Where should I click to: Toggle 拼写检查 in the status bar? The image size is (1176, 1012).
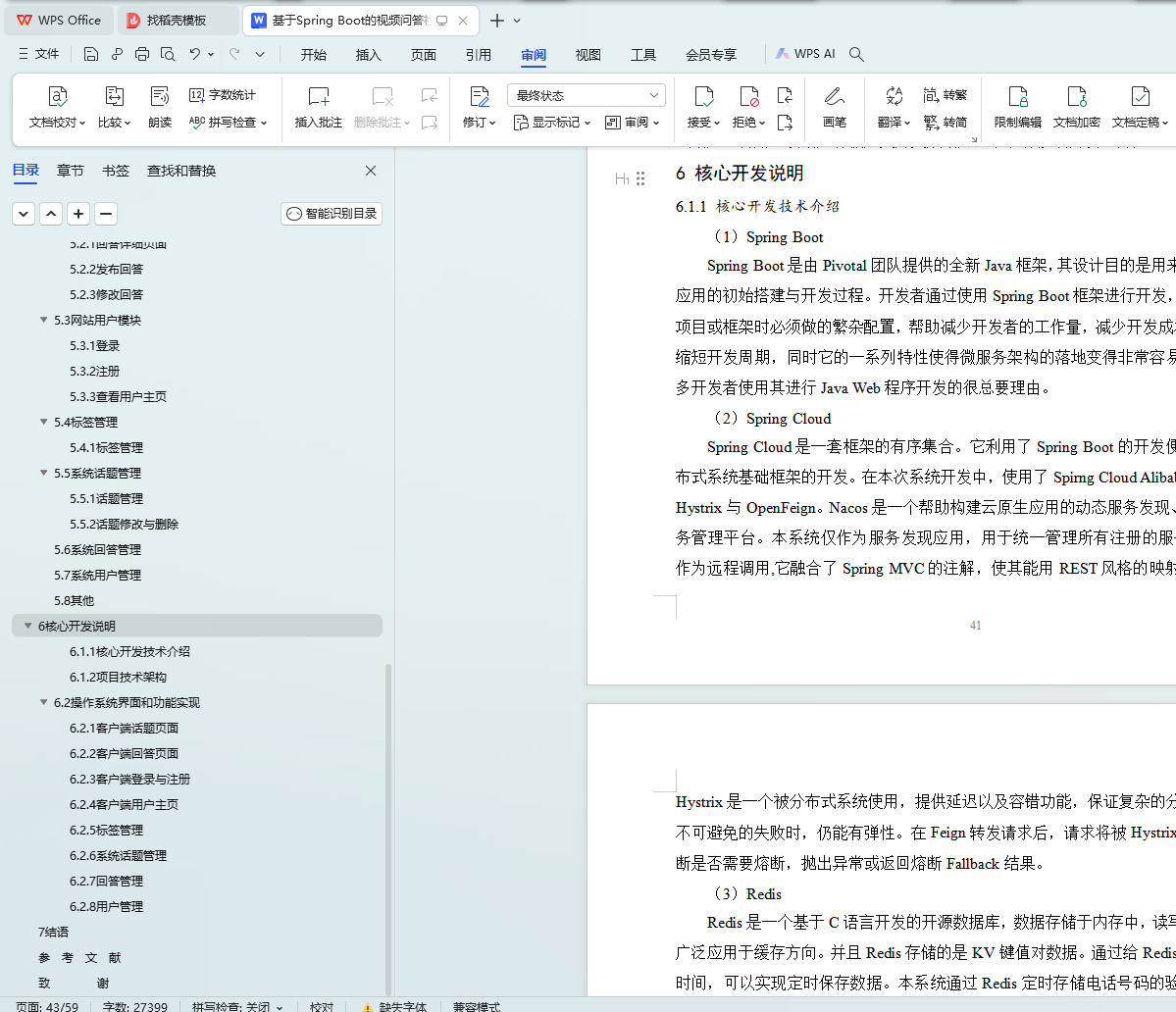[x=237, y=1006]
